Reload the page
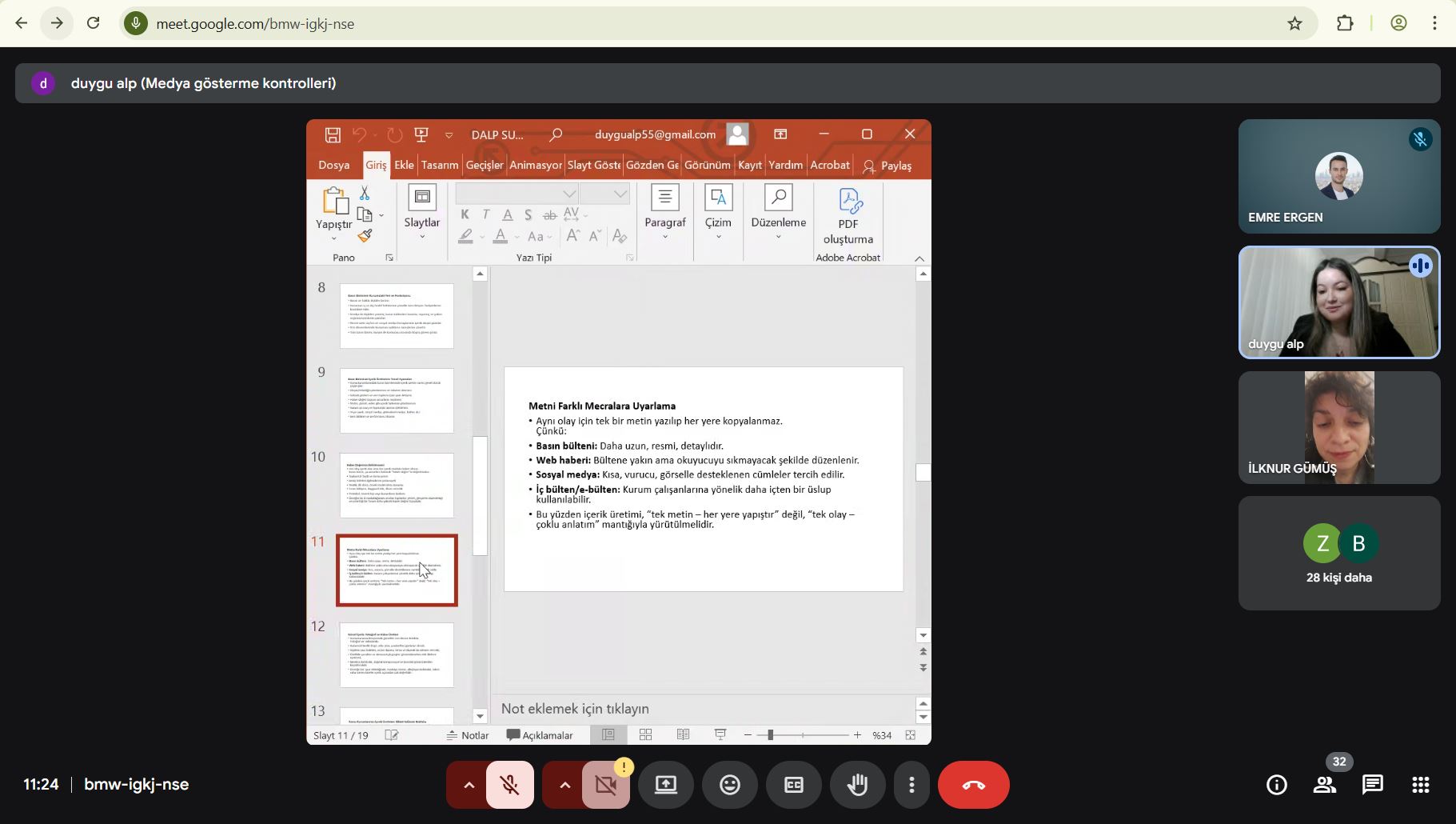 click(94, 24)
